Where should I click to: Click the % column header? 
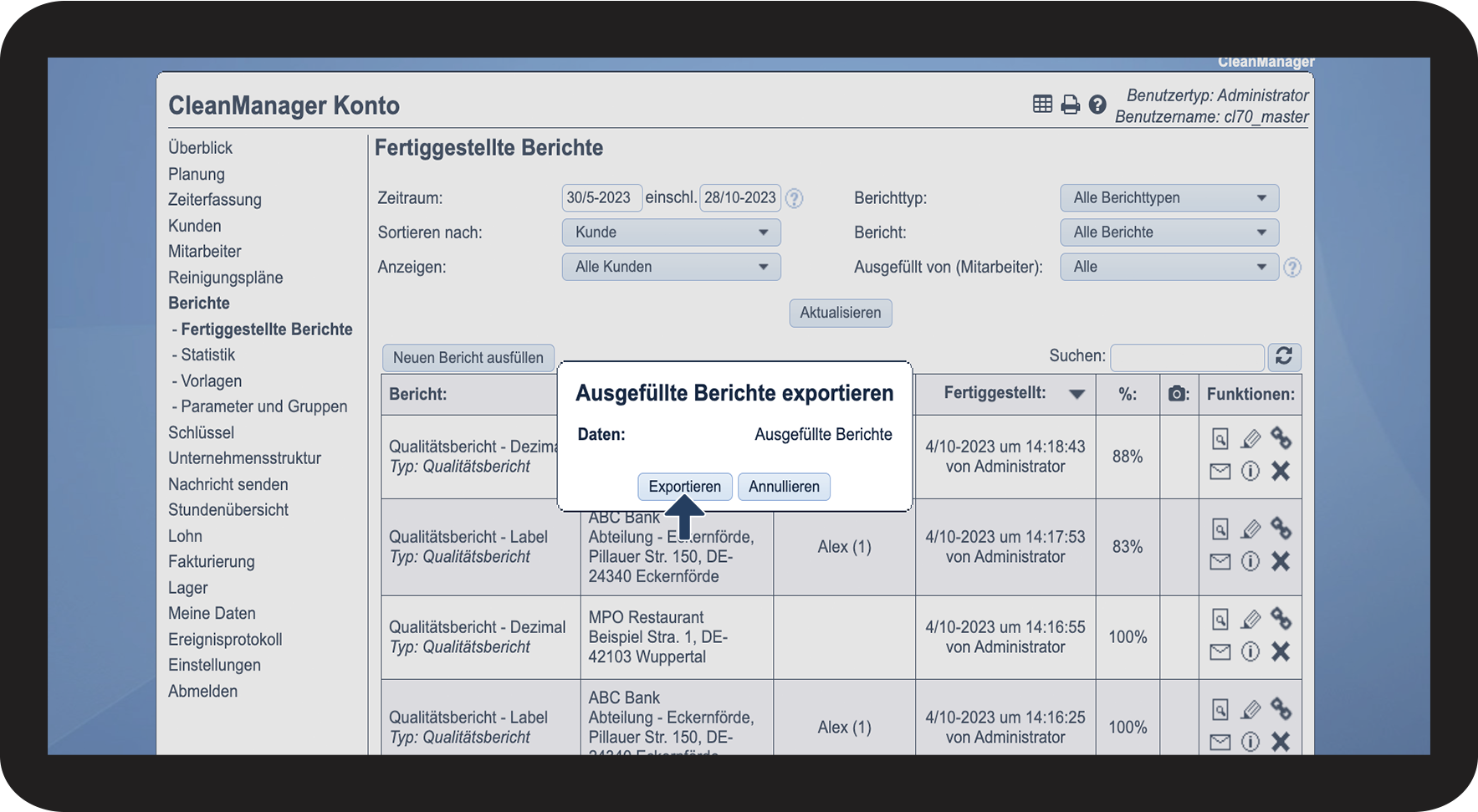click(1128, 394)
